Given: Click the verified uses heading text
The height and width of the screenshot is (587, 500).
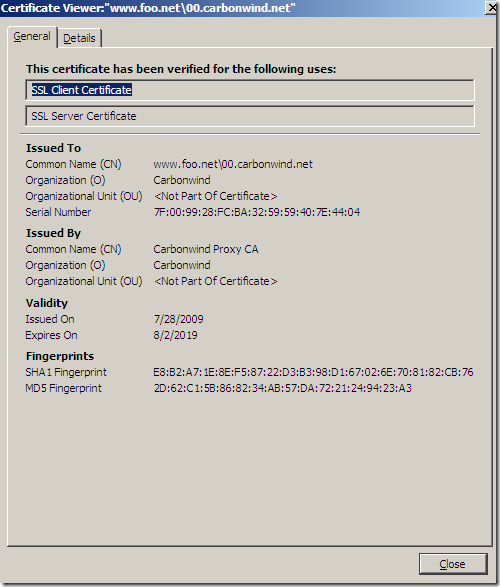Looking at the screenshot, I should 181,69.
